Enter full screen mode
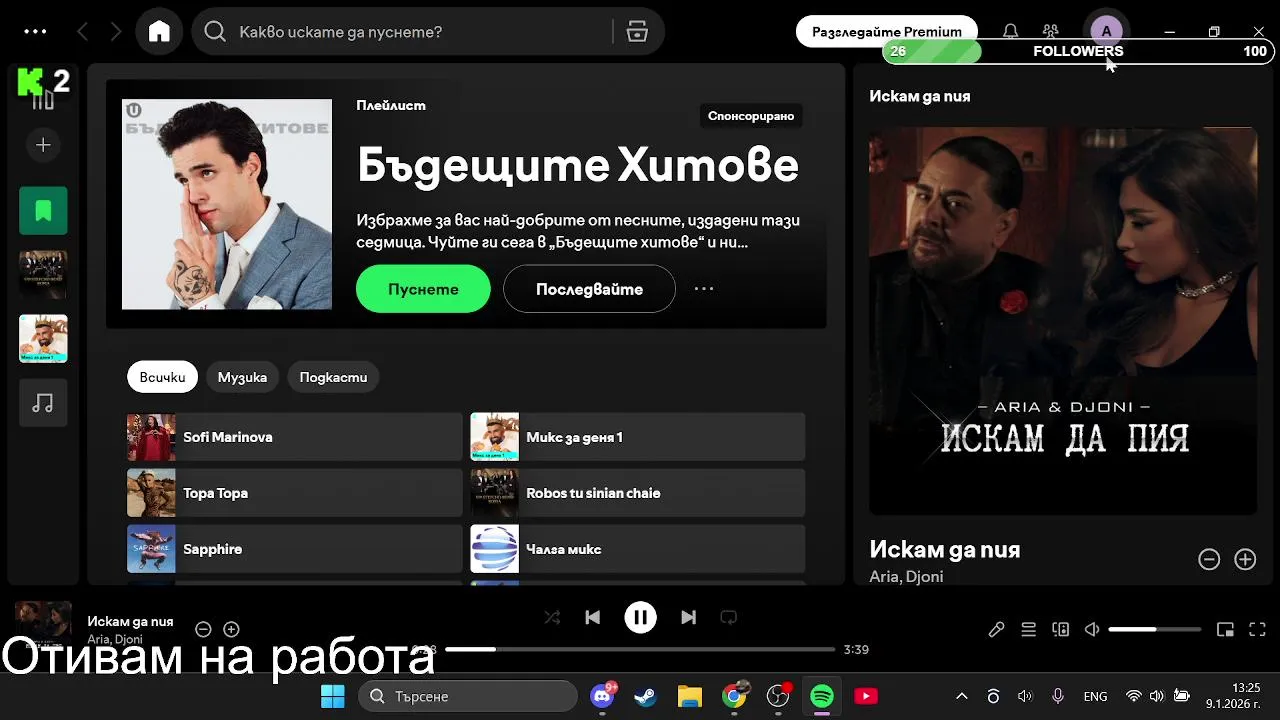1280x720 pixels. pyautogui.click(x=1257, y=629)
